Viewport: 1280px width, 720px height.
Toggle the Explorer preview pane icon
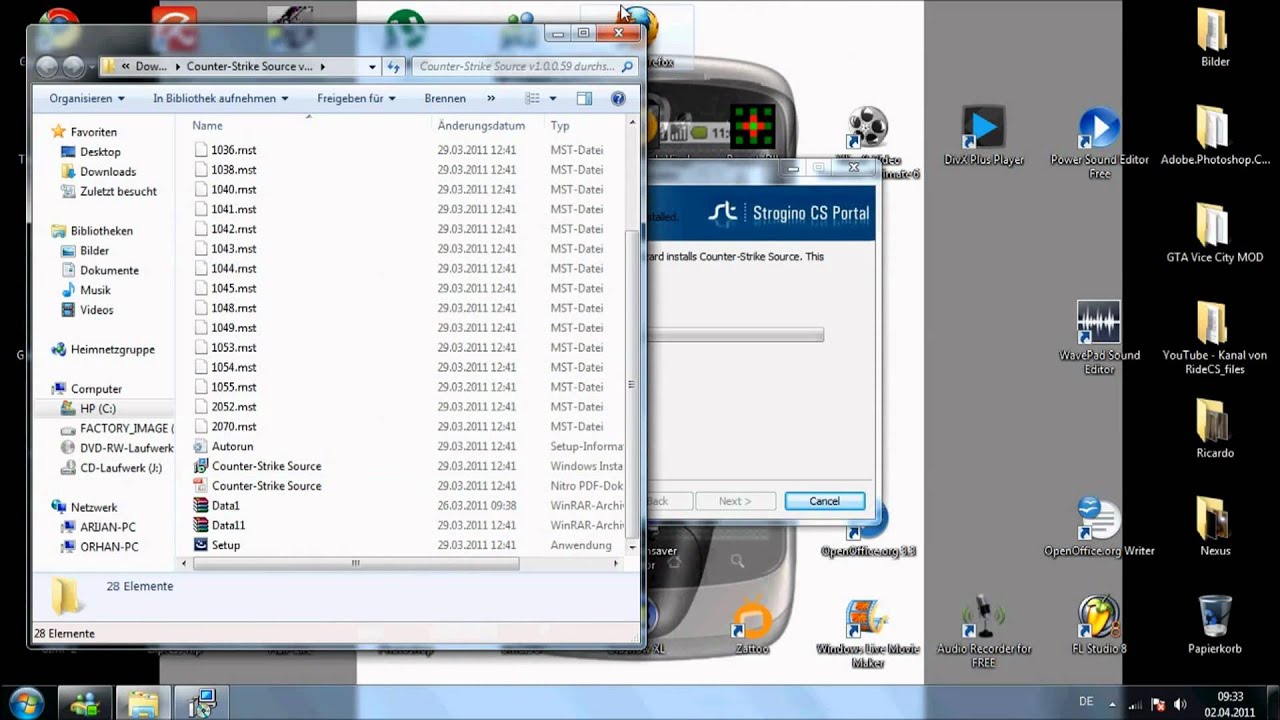click(584, 98)
